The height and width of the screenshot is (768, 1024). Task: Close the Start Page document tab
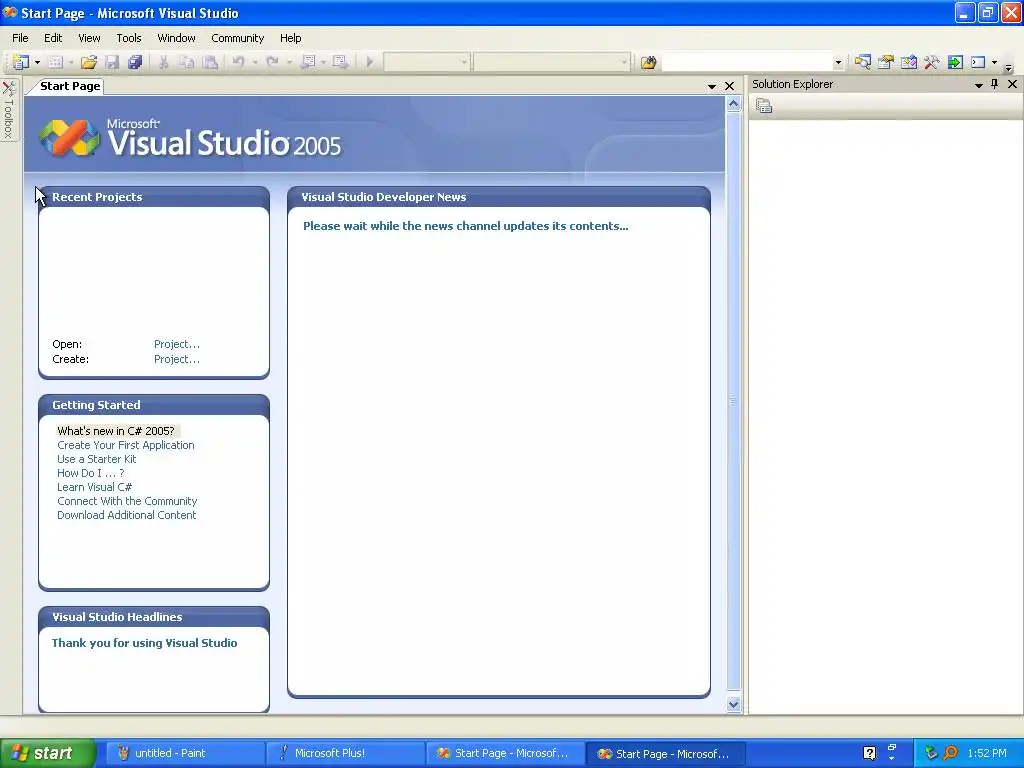coord(729,86)
